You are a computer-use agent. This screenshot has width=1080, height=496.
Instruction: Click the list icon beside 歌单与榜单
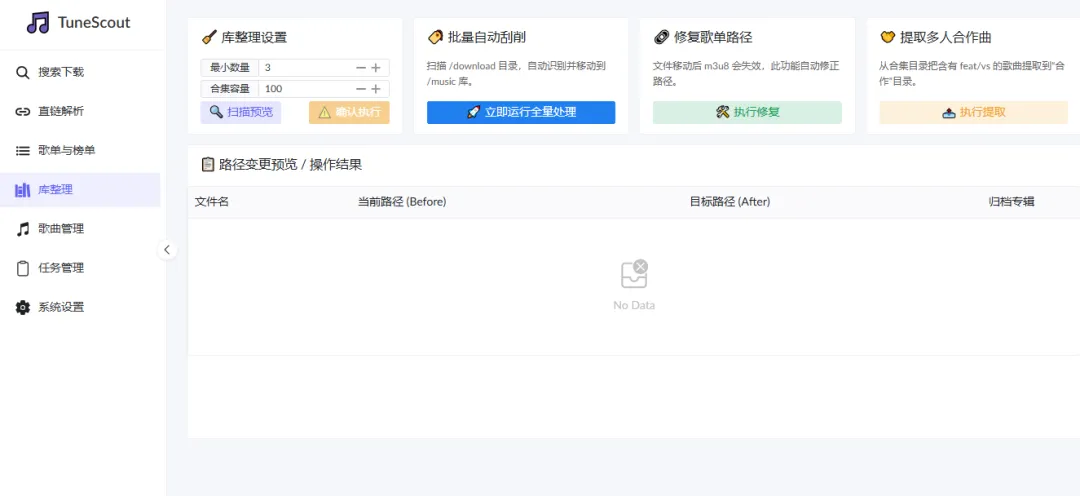tap(23, 151)
